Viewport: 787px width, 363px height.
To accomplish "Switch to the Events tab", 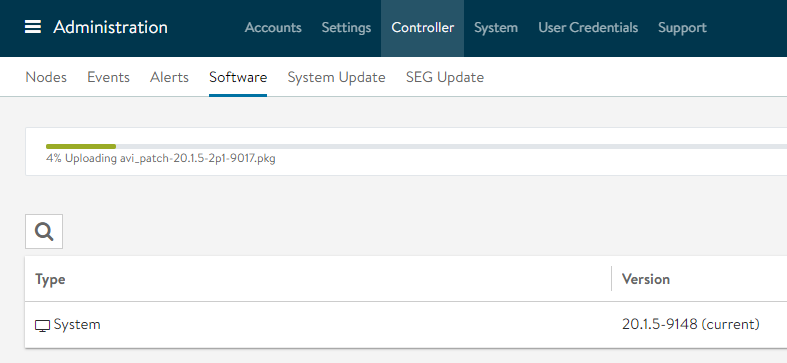I will (108, 77).
